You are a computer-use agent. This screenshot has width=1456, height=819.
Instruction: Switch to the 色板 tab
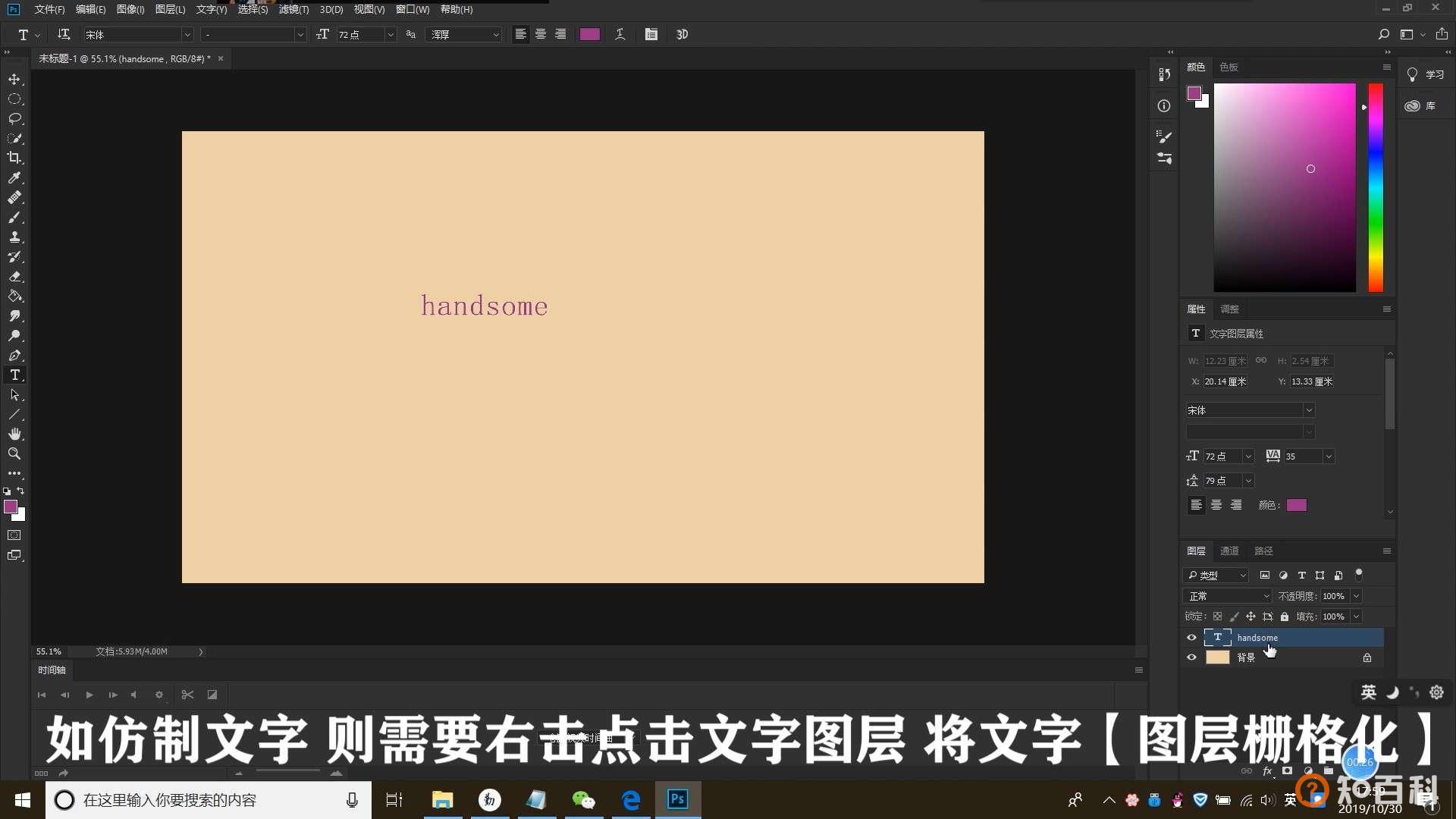coord(1228,67)
